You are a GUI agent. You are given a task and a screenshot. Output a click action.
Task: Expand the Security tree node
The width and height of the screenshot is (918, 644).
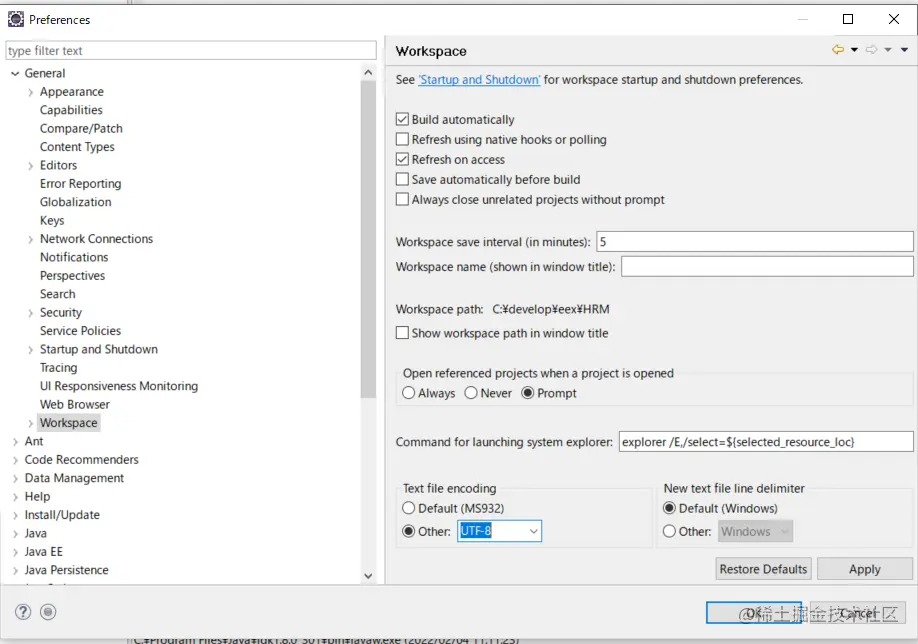pyautogui.click(x=30, y=313)
